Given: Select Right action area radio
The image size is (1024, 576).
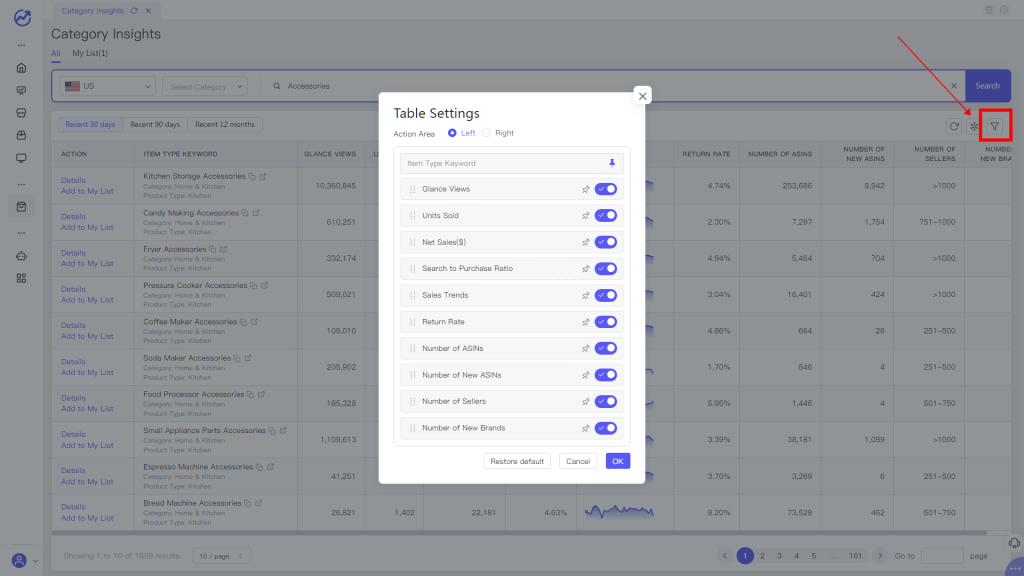Looking at the screenshot, I should (487, 133).
